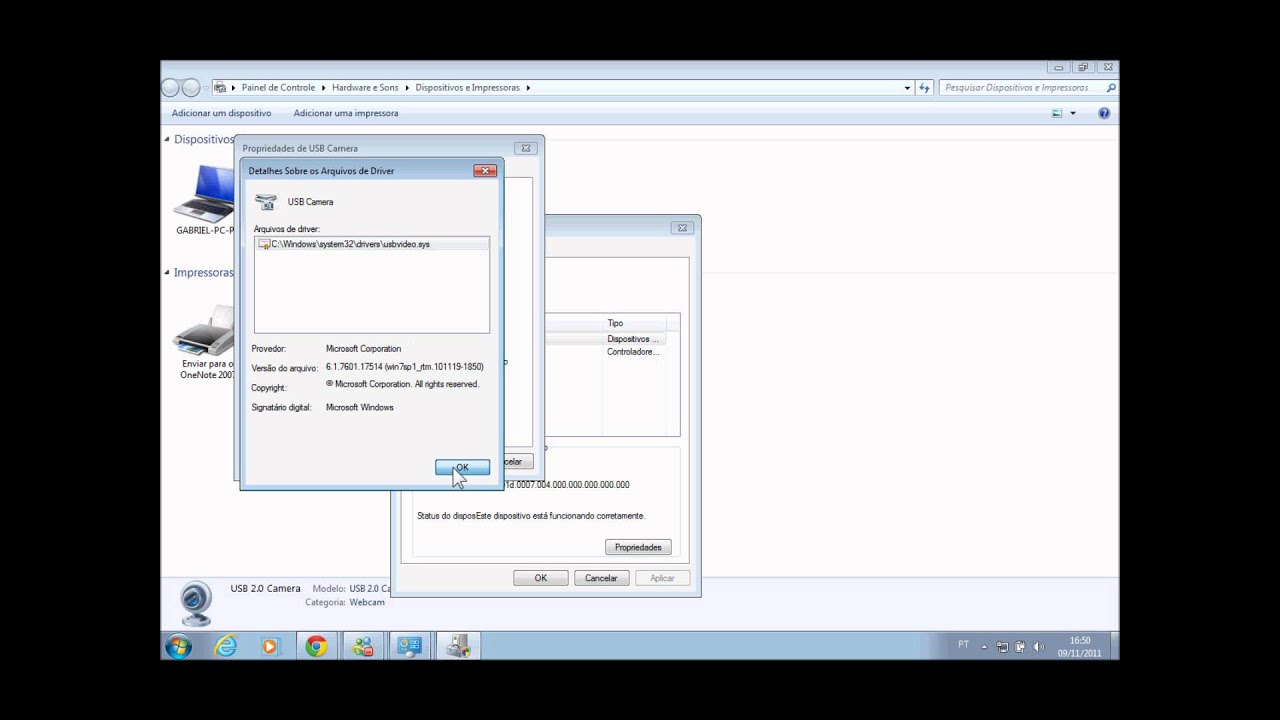The width and height of the screenshot is (1280, 720).
Task: Select the Dispositivos ... row in the Tipo list
Action: (x=633, y=339)
